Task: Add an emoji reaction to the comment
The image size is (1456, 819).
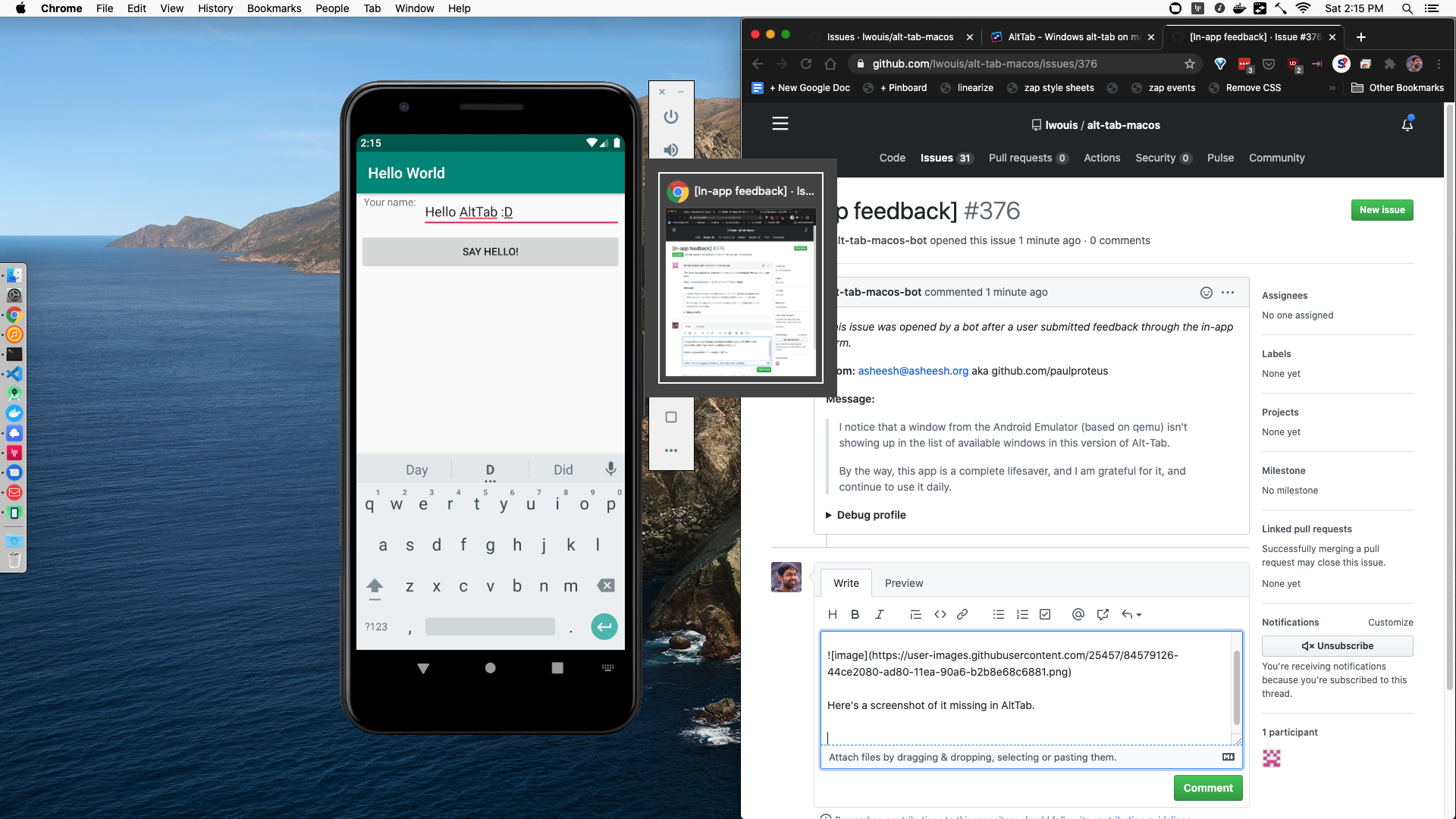Action: [1207, 293]
